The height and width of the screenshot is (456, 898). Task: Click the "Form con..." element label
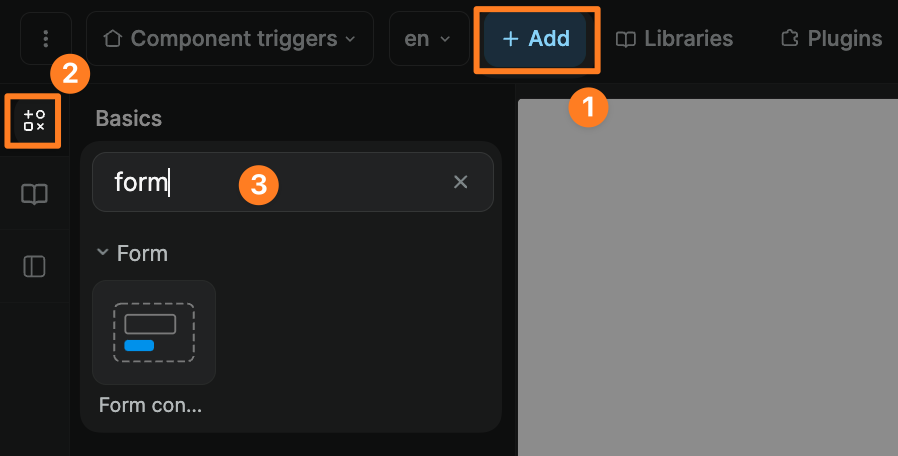click(151, 406)
